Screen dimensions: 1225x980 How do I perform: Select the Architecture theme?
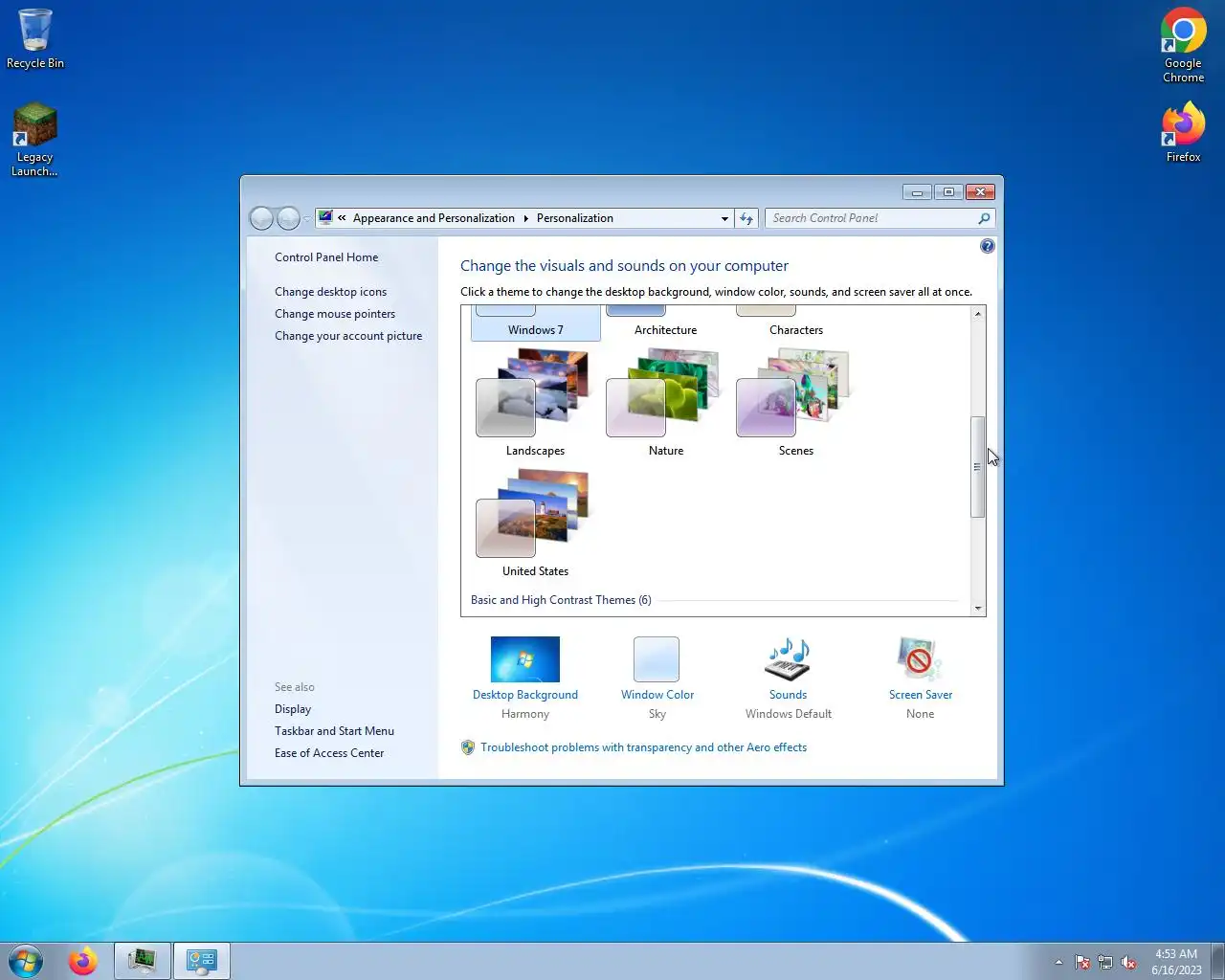666,323
